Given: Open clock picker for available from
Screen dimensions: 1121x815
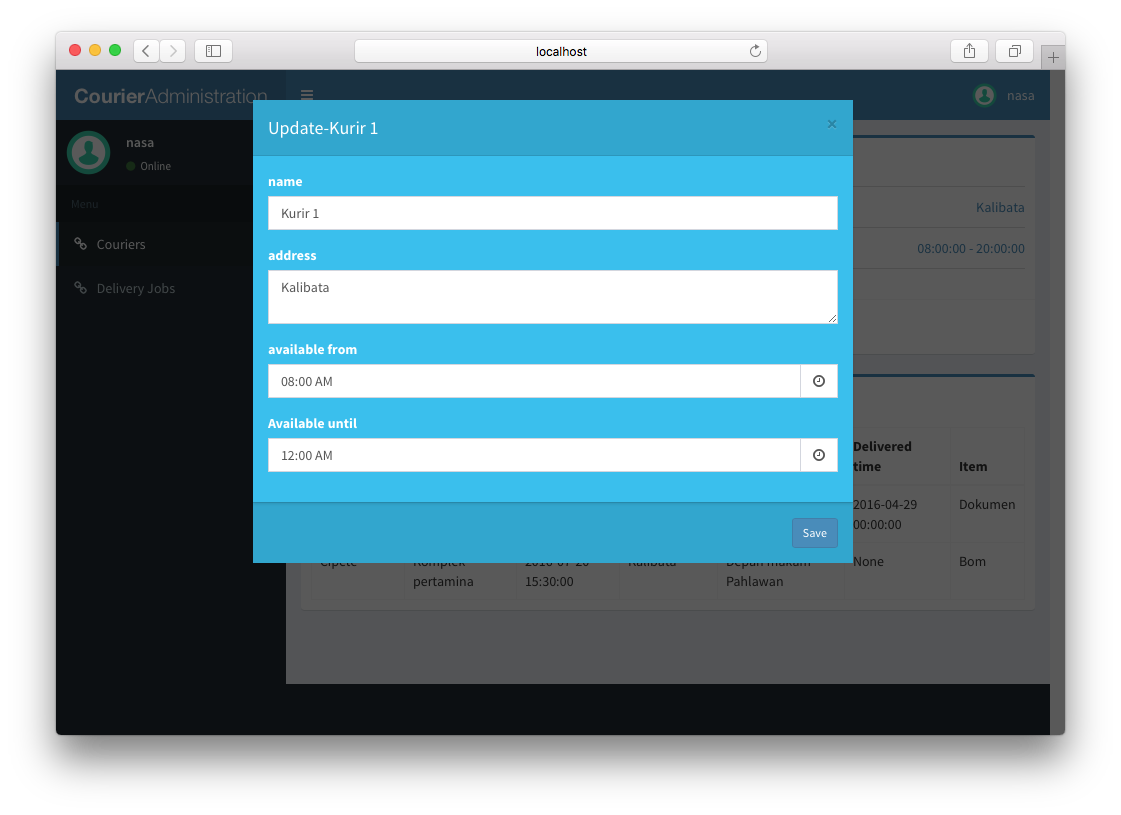Looking at the screenshot, I should click(819, 381).
